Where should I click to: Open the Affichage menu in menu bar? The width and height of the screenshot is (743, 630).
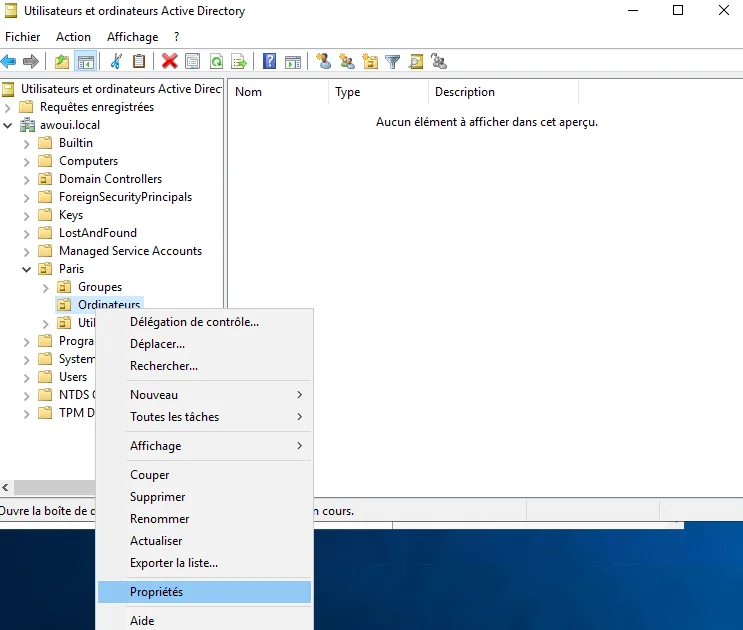click(x=133, y=37)
